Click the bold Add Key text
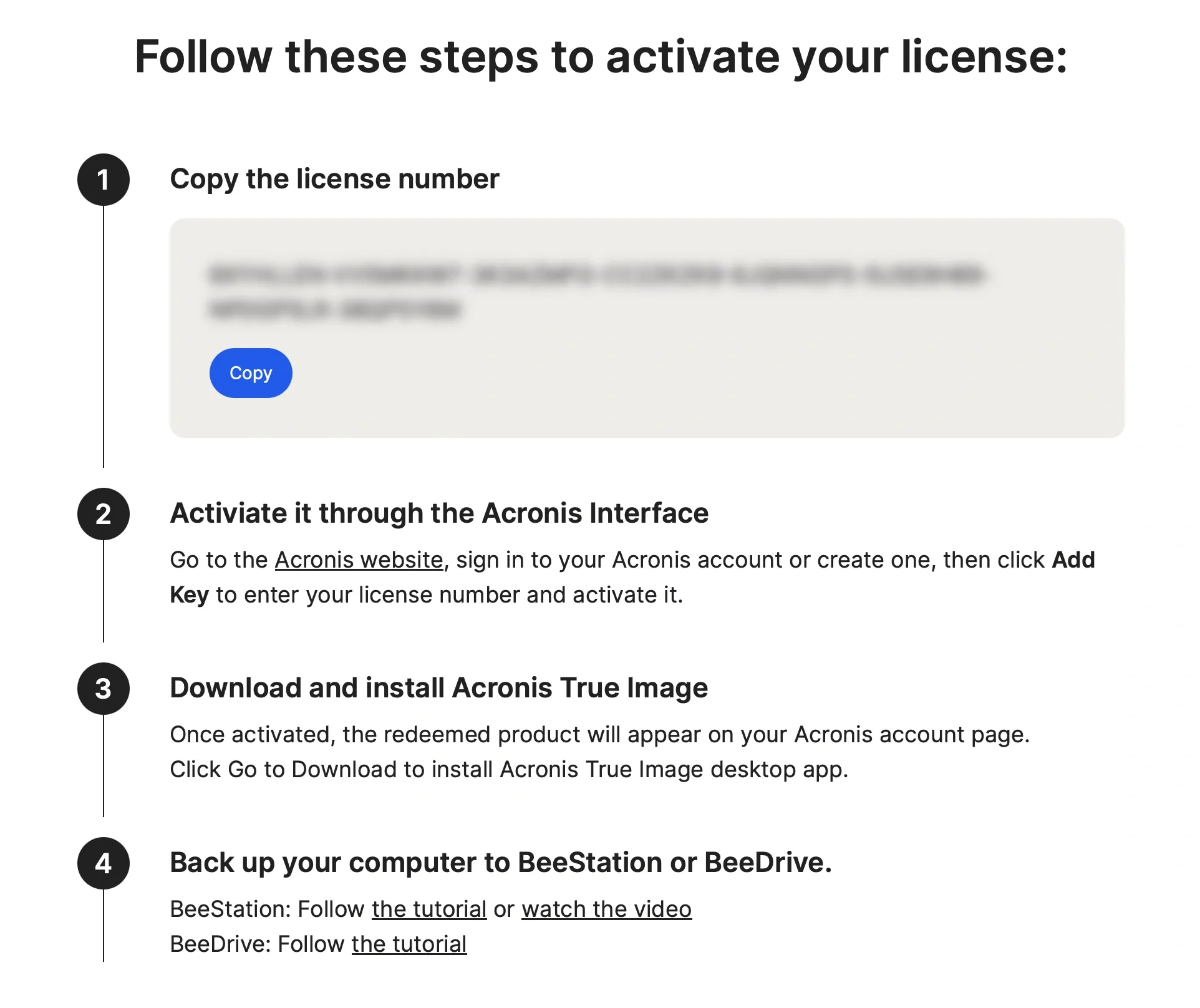This screenshot has width=1200, height=1008. pos(1073,560)
